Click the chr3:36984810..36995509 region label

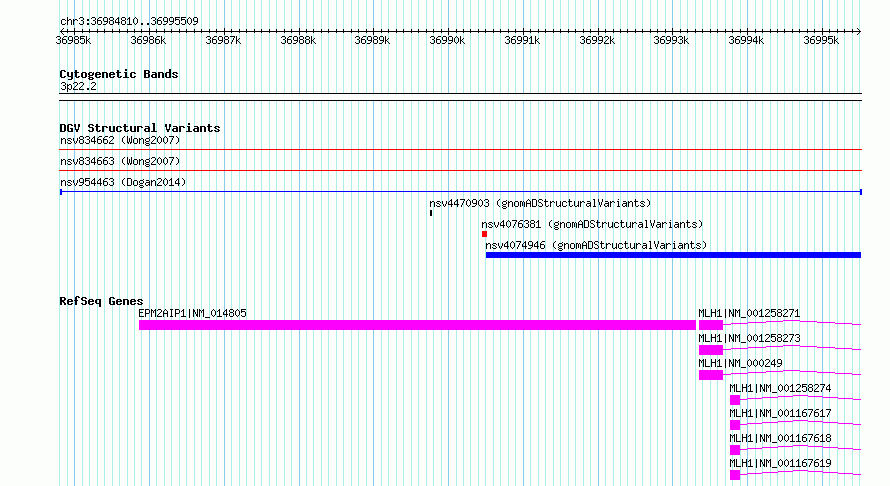pyautogui.click(x=129, y=21)
